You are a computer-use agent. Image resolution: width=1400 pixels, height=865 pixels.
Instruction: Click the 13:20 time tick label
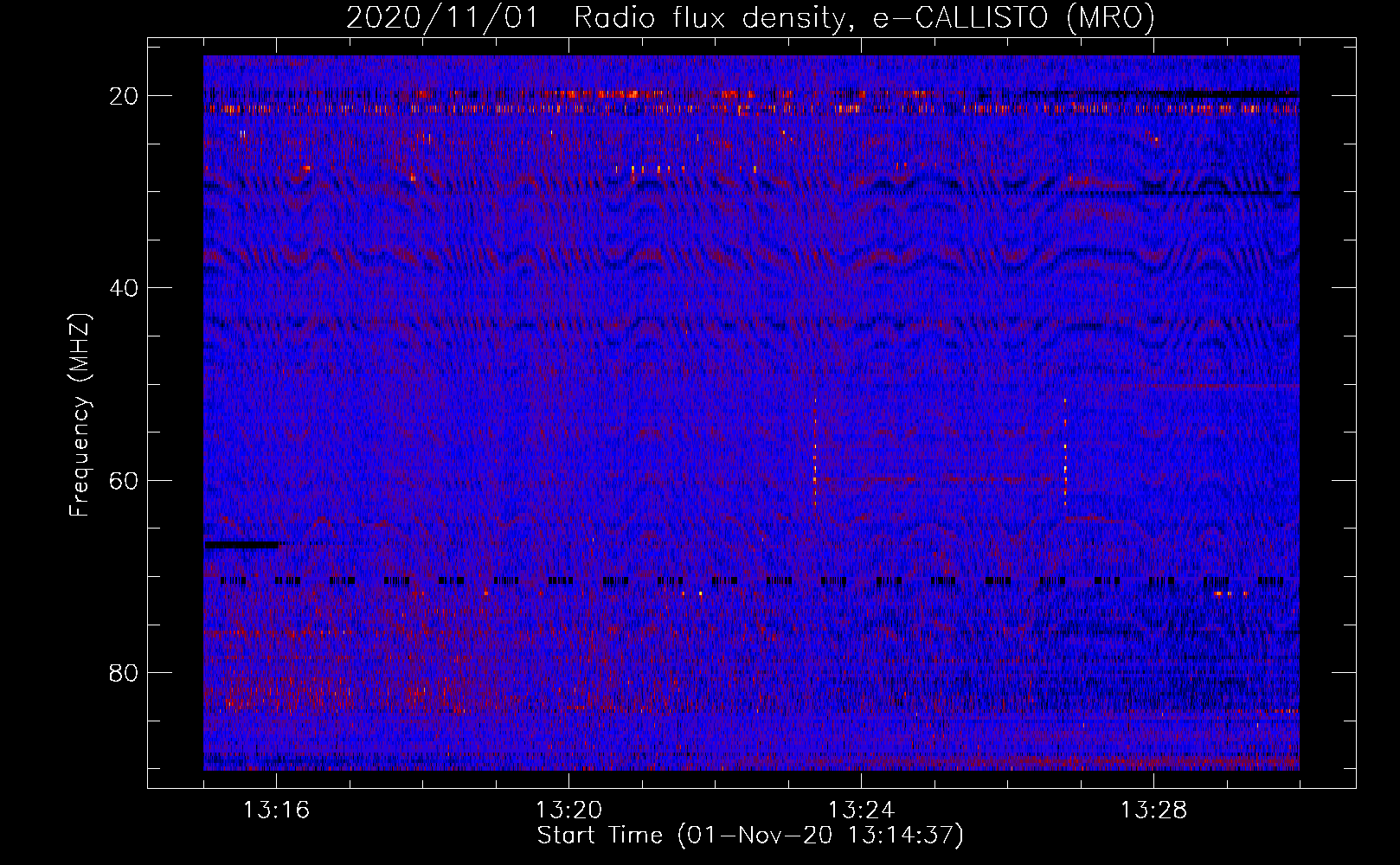568,811
